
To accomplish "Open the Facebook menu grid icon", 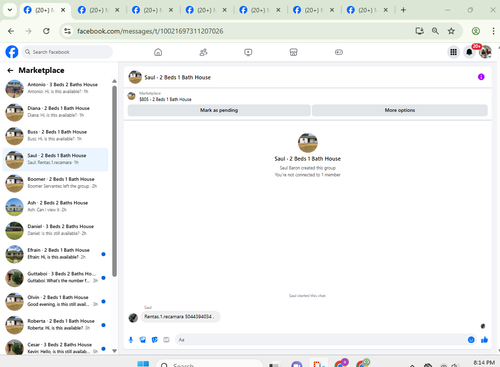I will pyautogui.click(x=453, y=52).
